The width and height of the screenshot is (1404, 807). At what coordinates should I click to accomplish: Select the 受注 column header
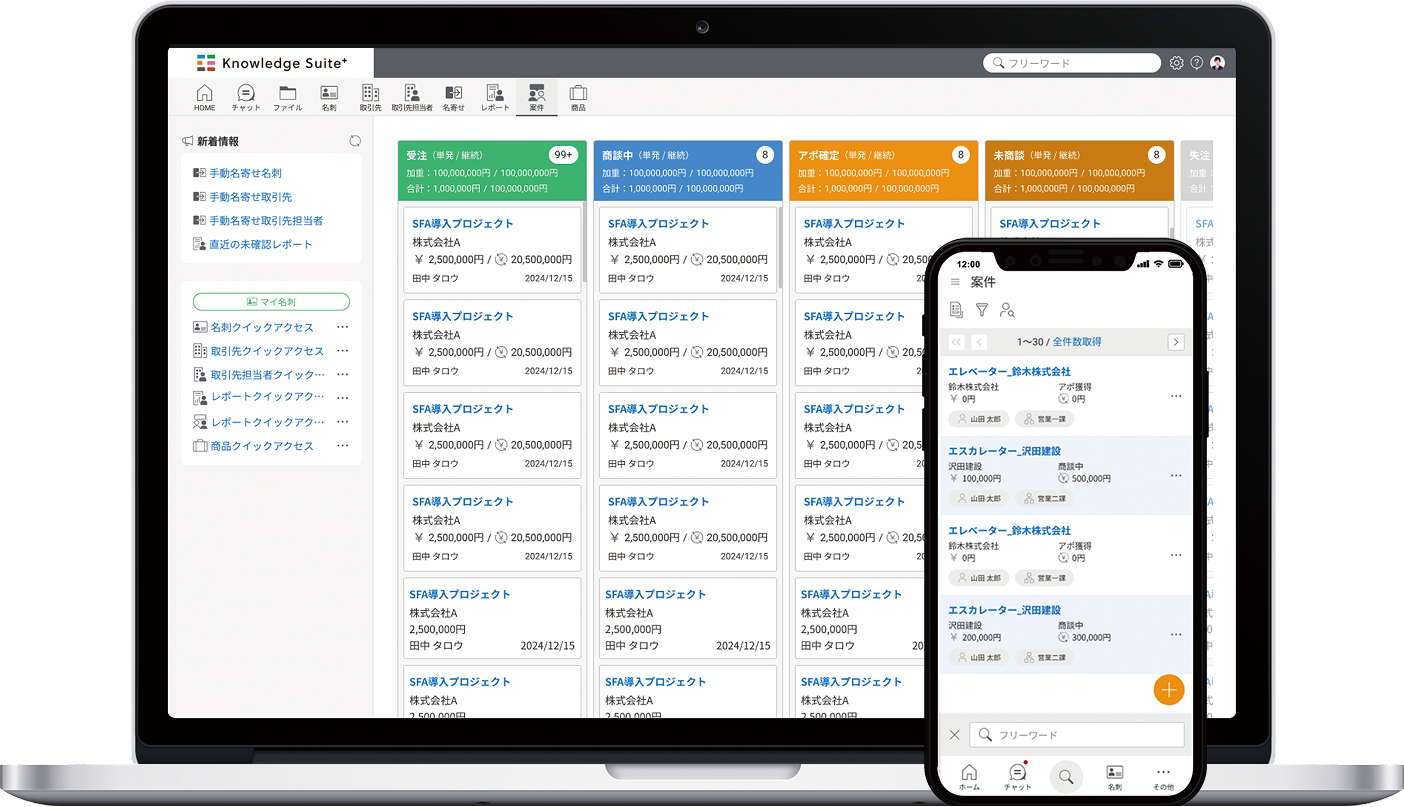tap(492, 171)
